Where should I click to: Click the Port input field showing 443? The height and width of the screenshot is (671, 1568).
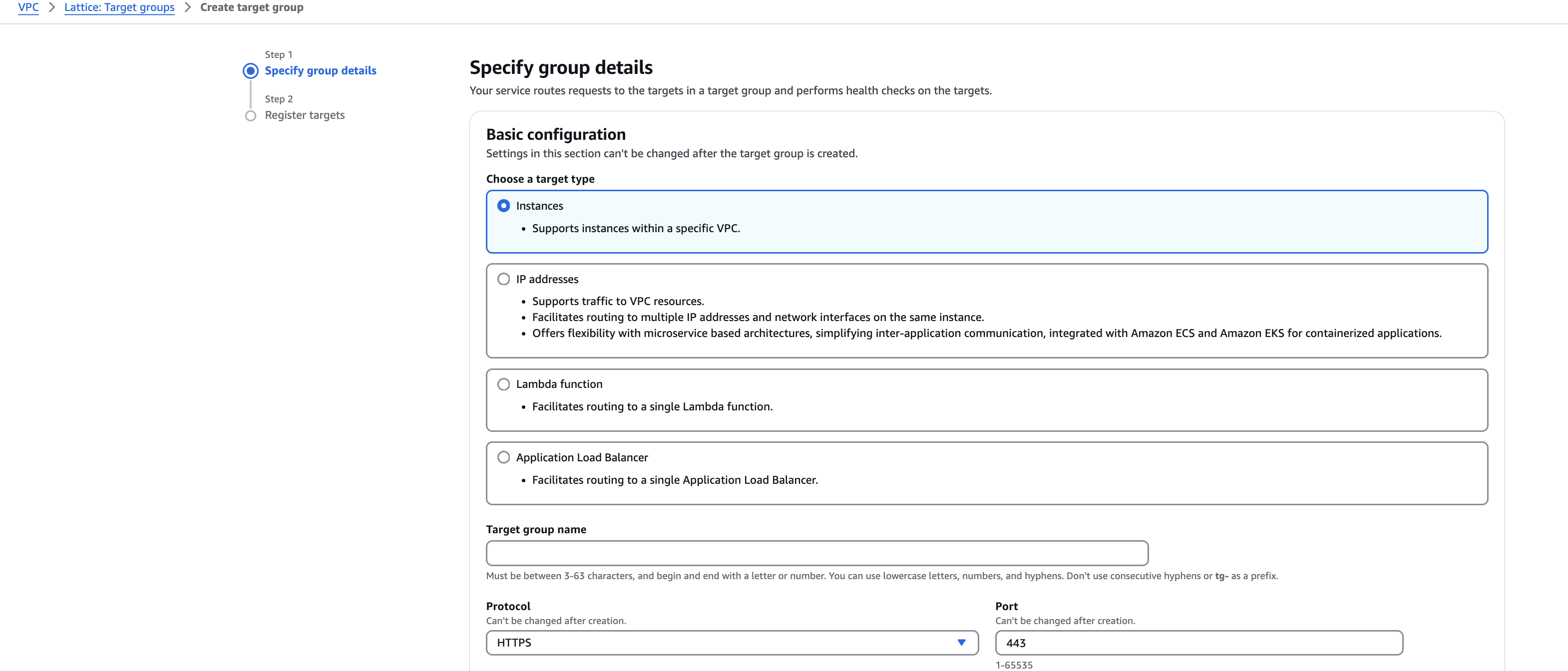point(1198,643)
